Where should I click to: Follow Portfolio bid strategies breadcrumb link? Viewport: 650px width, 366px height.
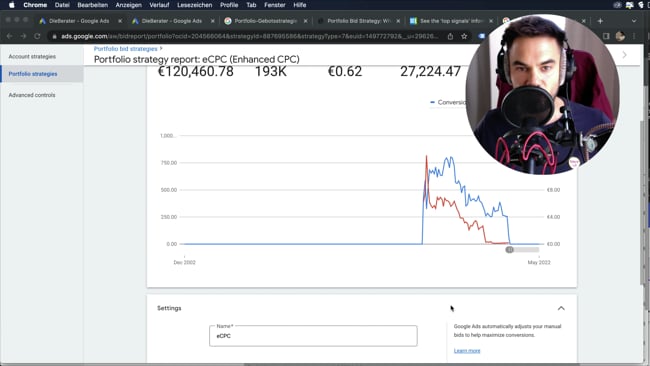(x=126, y=49)
